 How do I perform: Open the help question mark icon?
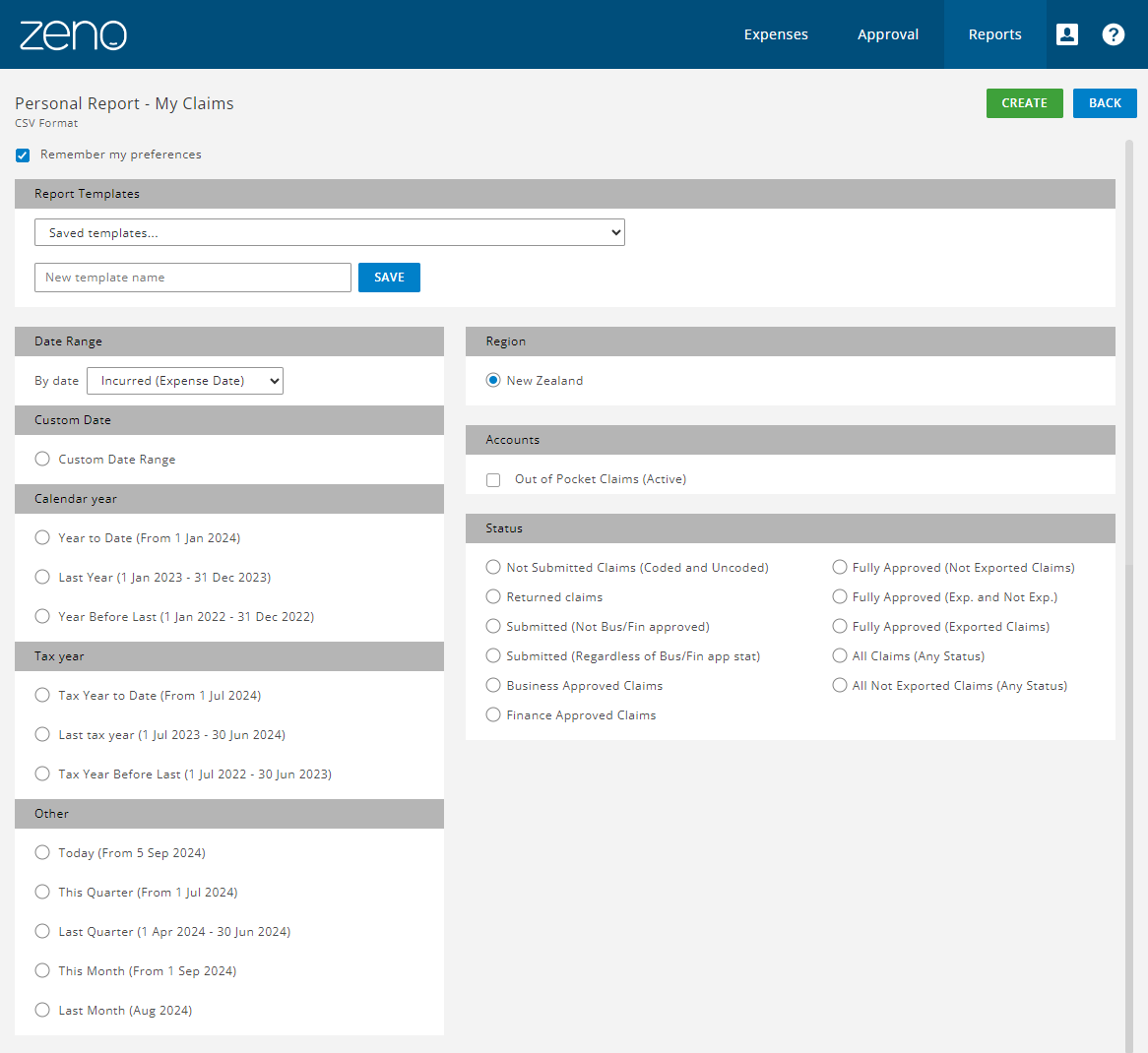tap(1113, 34)
